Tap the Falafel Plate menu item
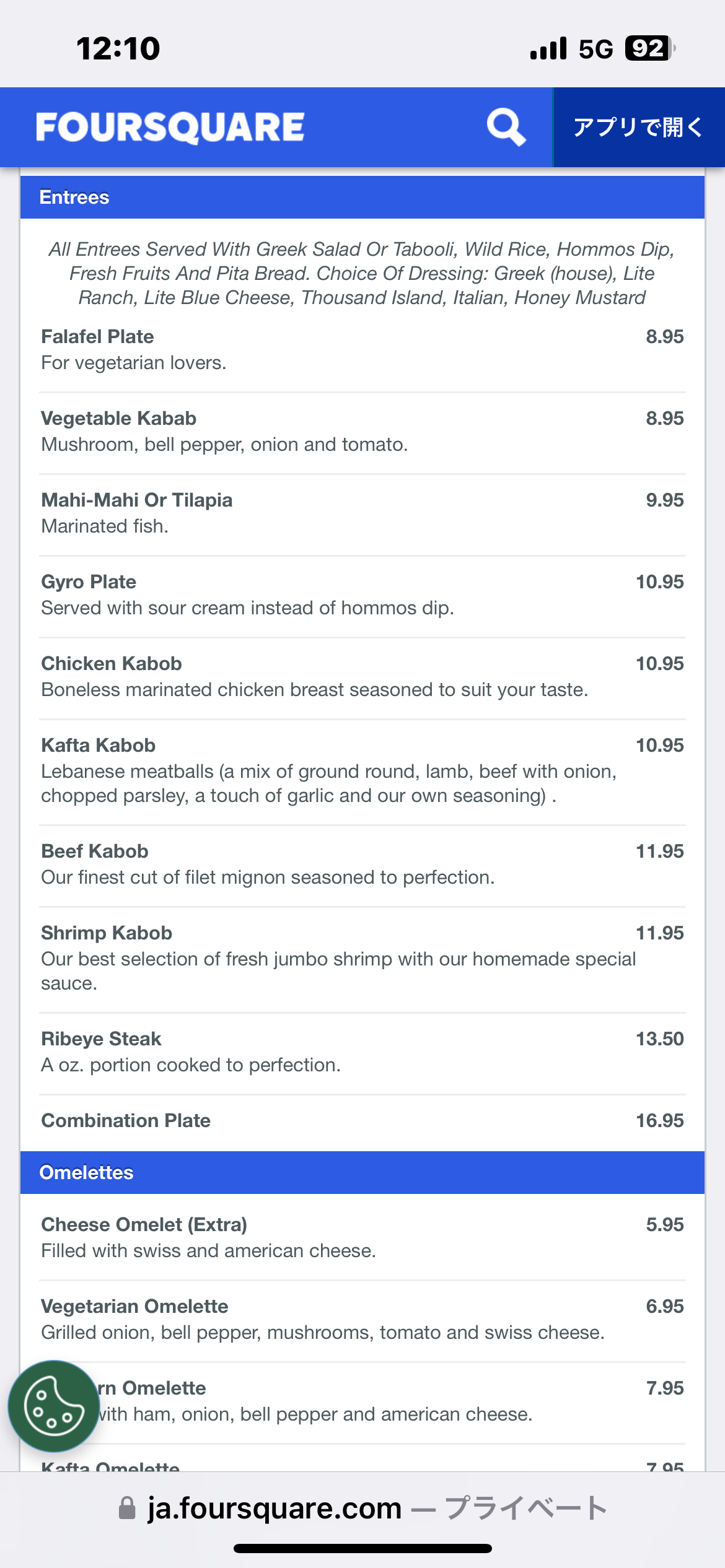Screen dimensions: 725x1568 98,337
